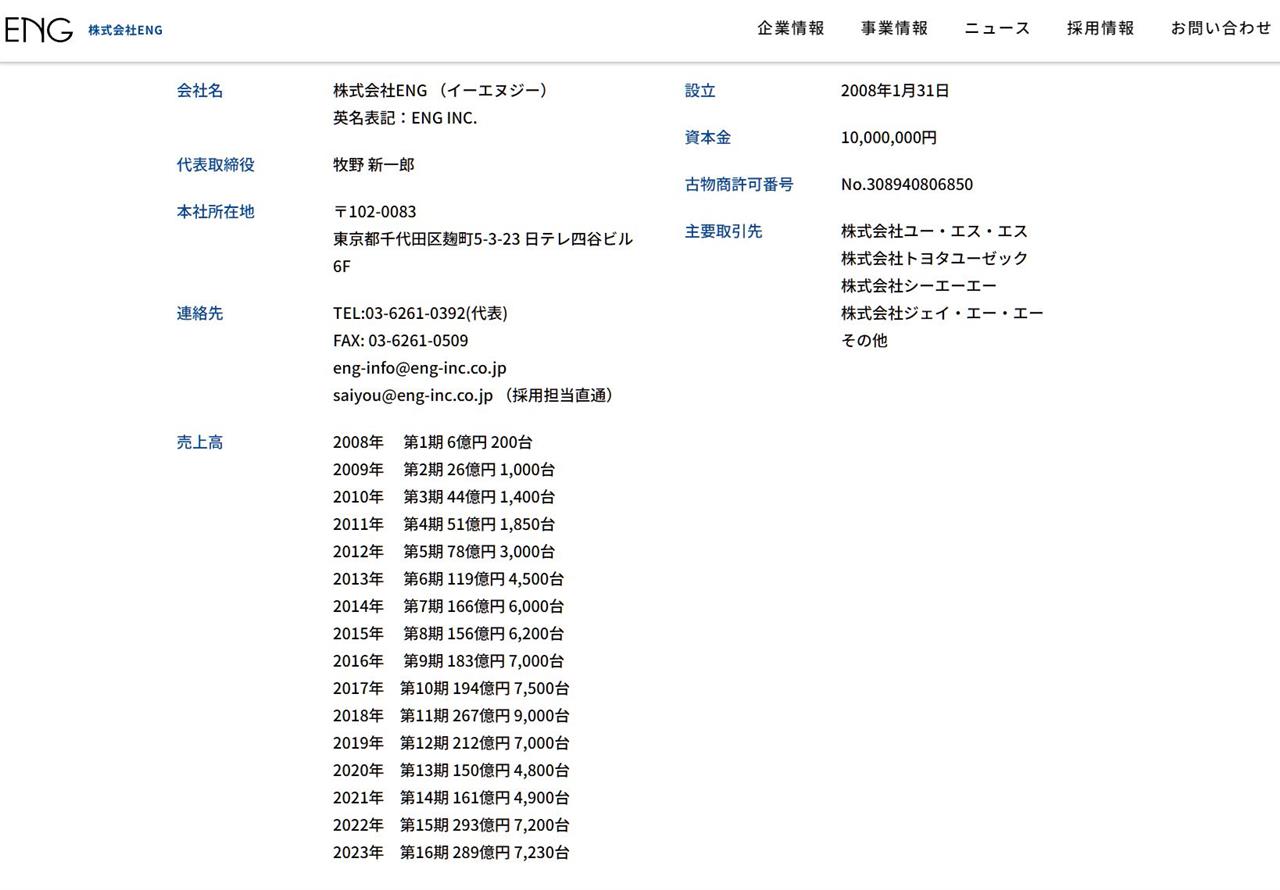Click the 2020年 第13期 sales row
Viewport: 1280px width, 890px height.
coord(451,770)
